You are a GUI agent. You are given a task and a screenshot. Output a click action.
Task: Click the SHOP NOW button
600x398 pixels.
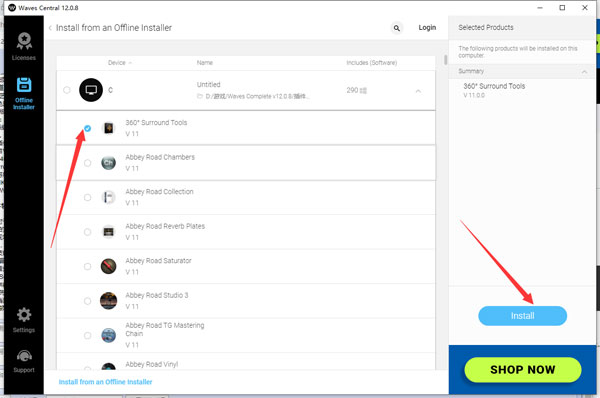(x=523, y=369)
